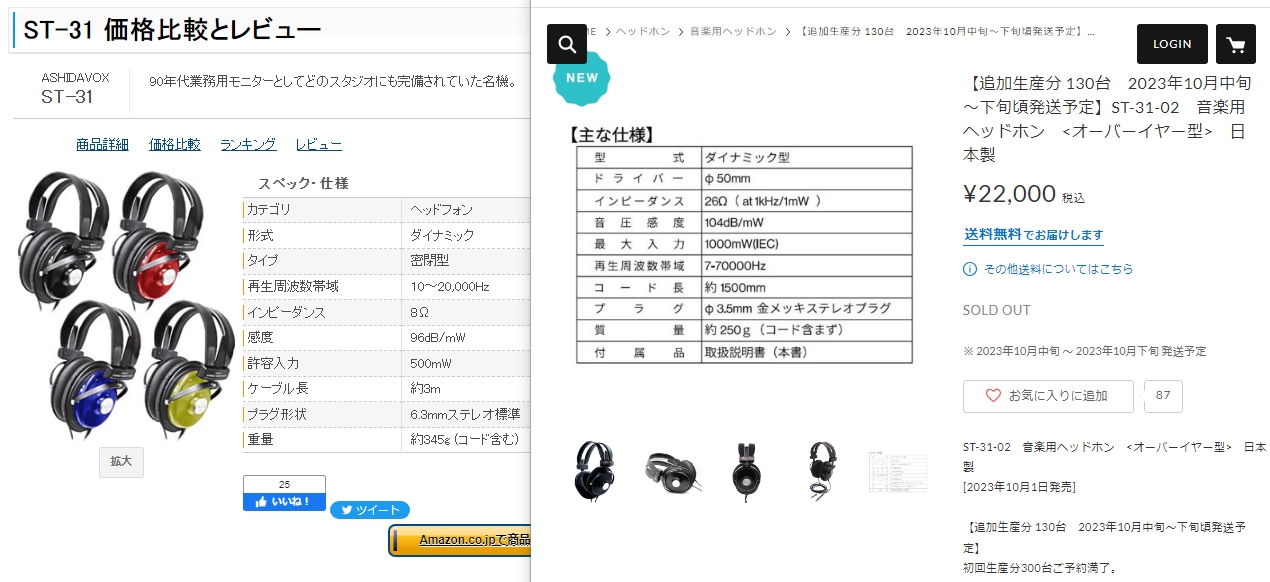Viewport: 1270px width, 582px height.
Task: Click the 6.3mmステレオ標準 plug value
Action: tap(465, 414)
